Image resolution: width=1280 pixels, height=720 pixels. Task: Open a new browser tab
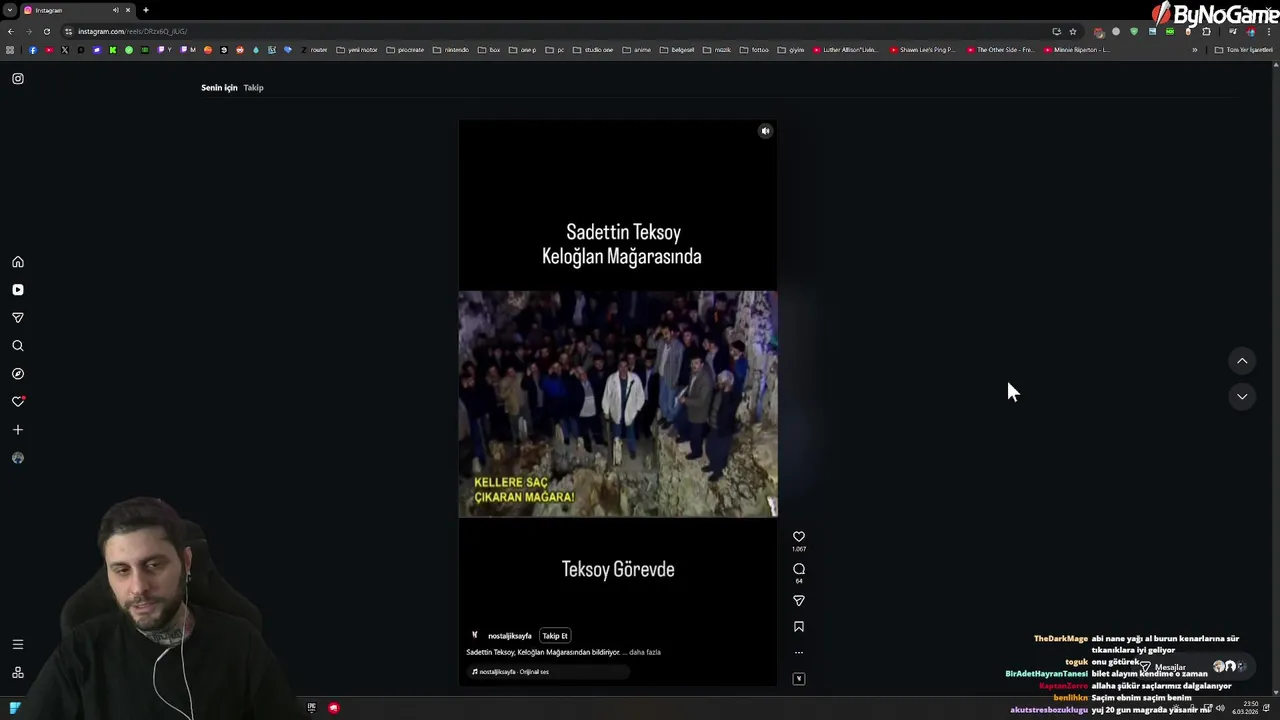(146, 10)
